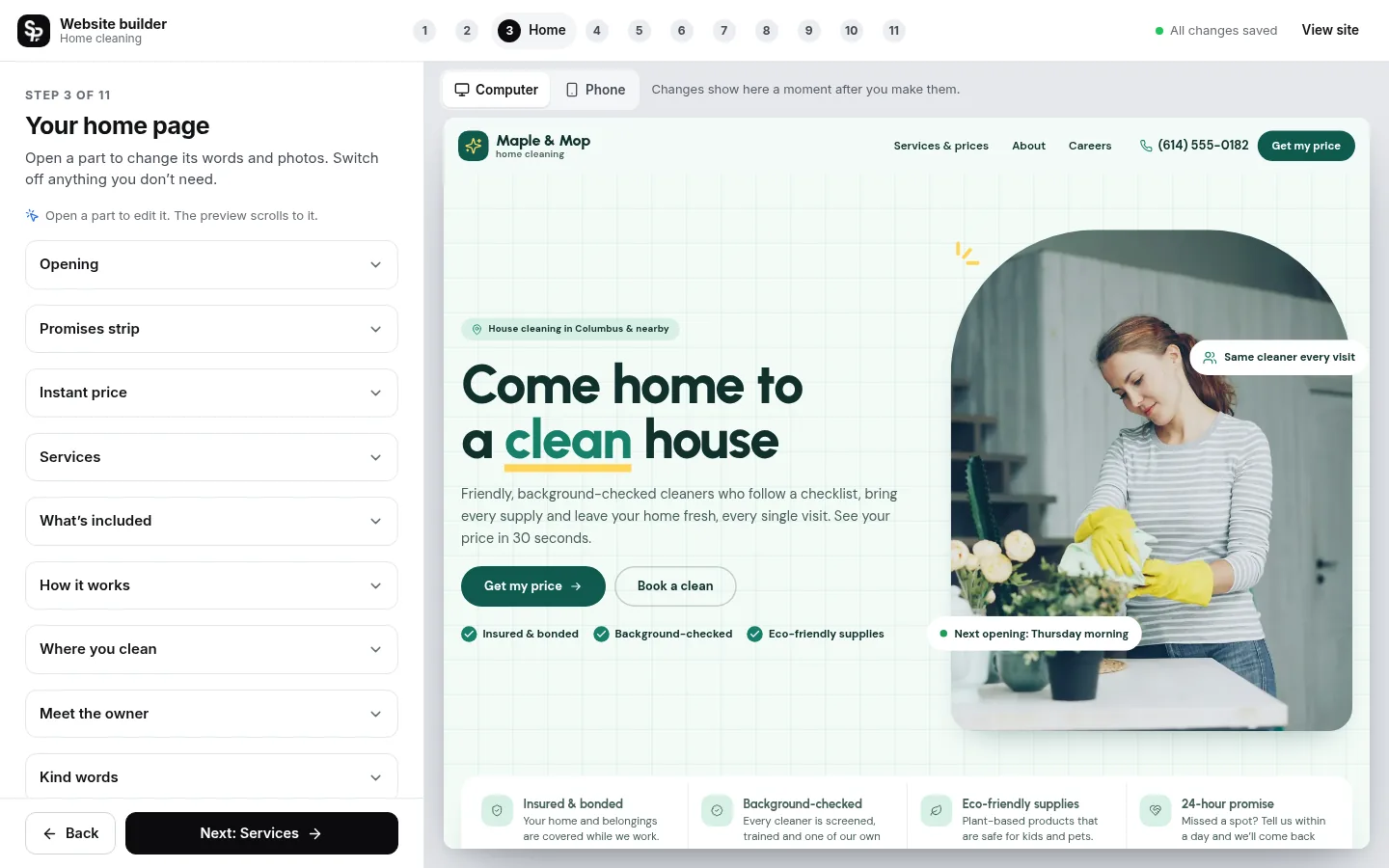This screenshot has height=868, width=1389.
Task: Open the What's included section
Action: [x=211, y=521]
